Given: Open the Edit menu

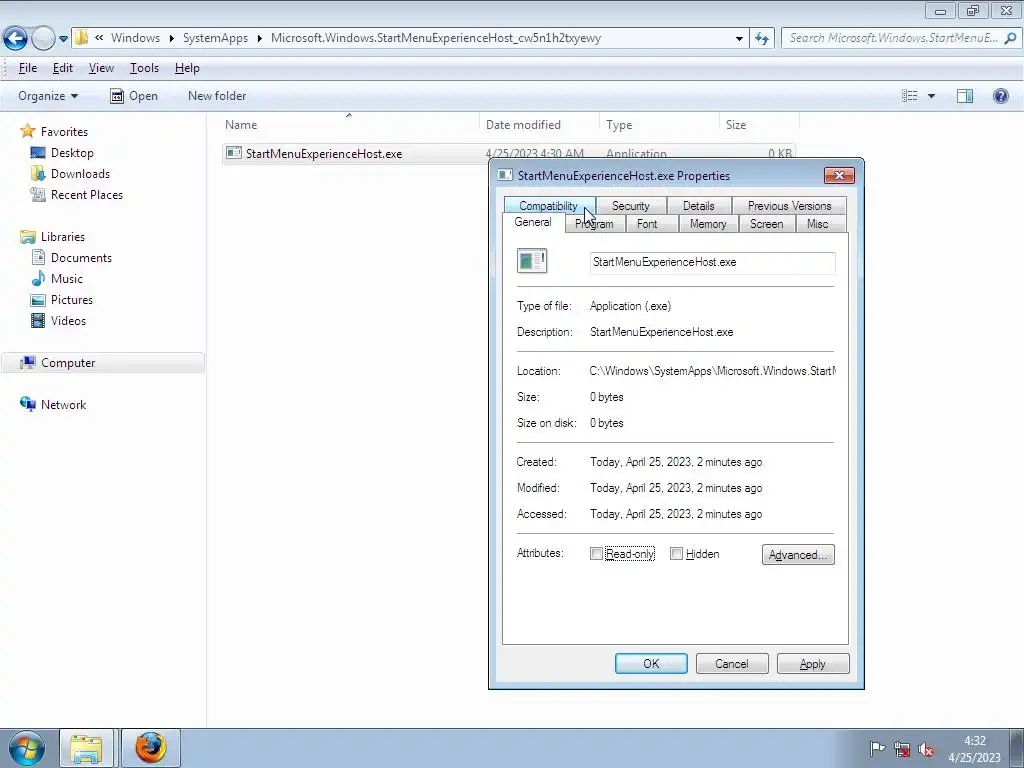Looking at the screenshot, I should [x=63, y=68].
